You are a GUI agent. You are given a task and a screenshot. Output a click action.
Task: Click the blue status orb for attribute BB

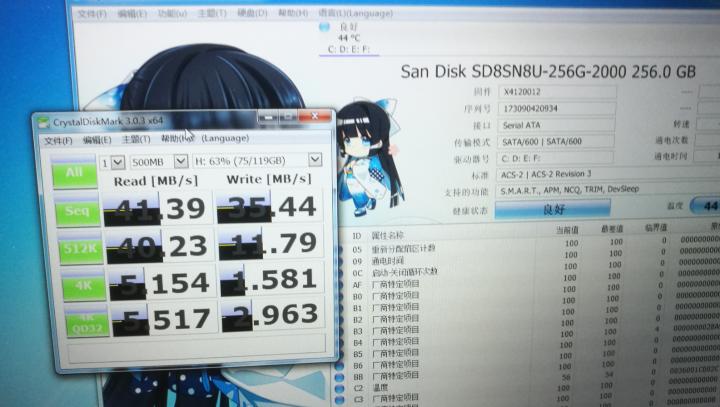(x=339, y=377)
